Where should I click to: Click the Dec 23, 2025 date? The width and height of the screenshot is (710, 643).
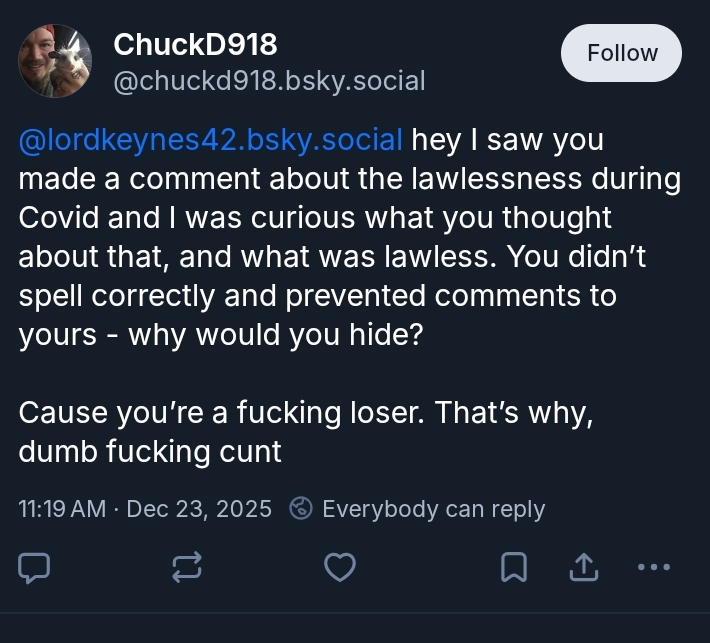click(x=199, y=509)
